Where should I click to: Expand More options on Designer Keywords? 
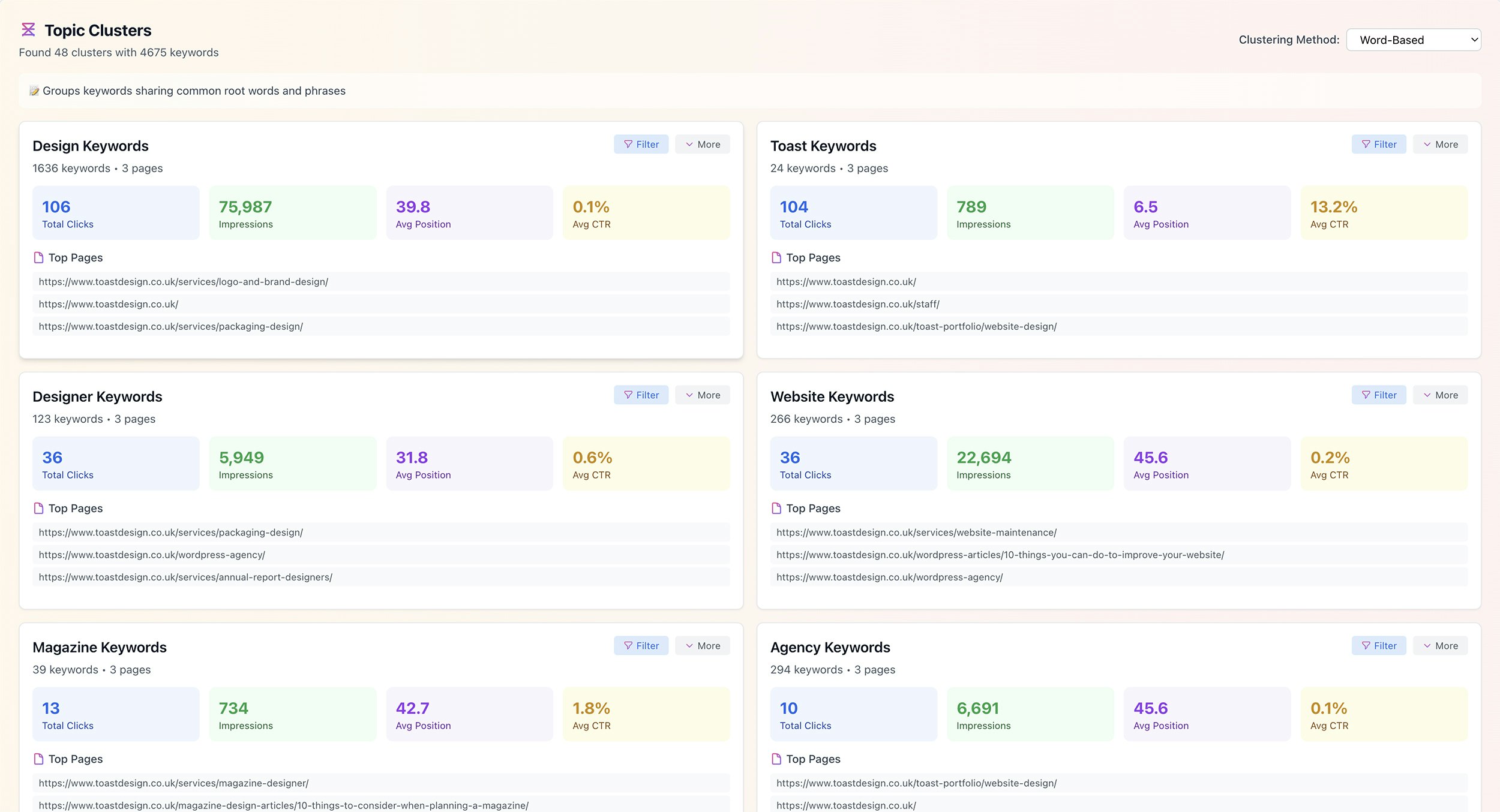(x=703, y=395)
